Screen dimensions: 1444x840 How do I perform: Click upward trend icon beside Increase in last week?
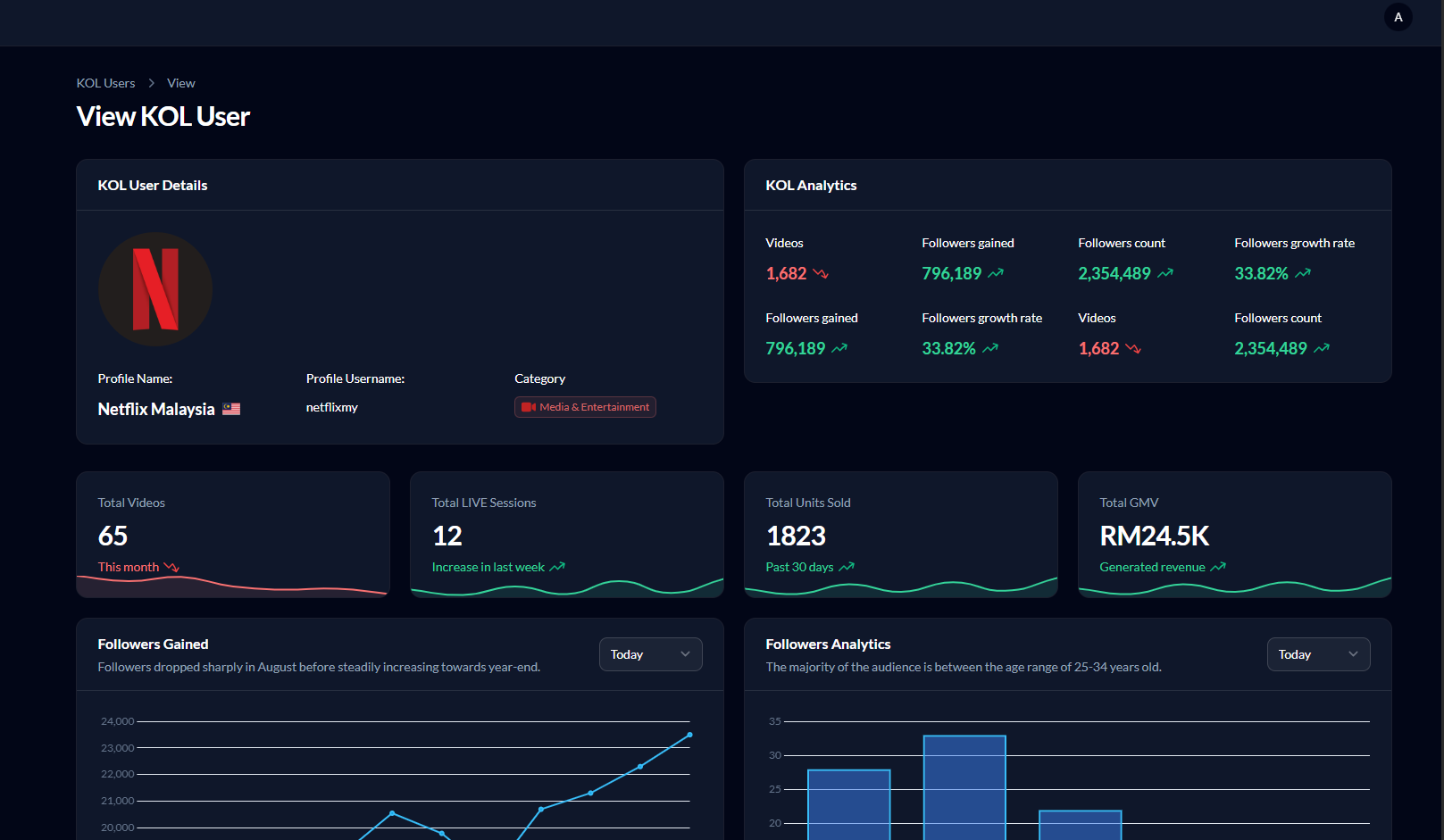[557, 568]
